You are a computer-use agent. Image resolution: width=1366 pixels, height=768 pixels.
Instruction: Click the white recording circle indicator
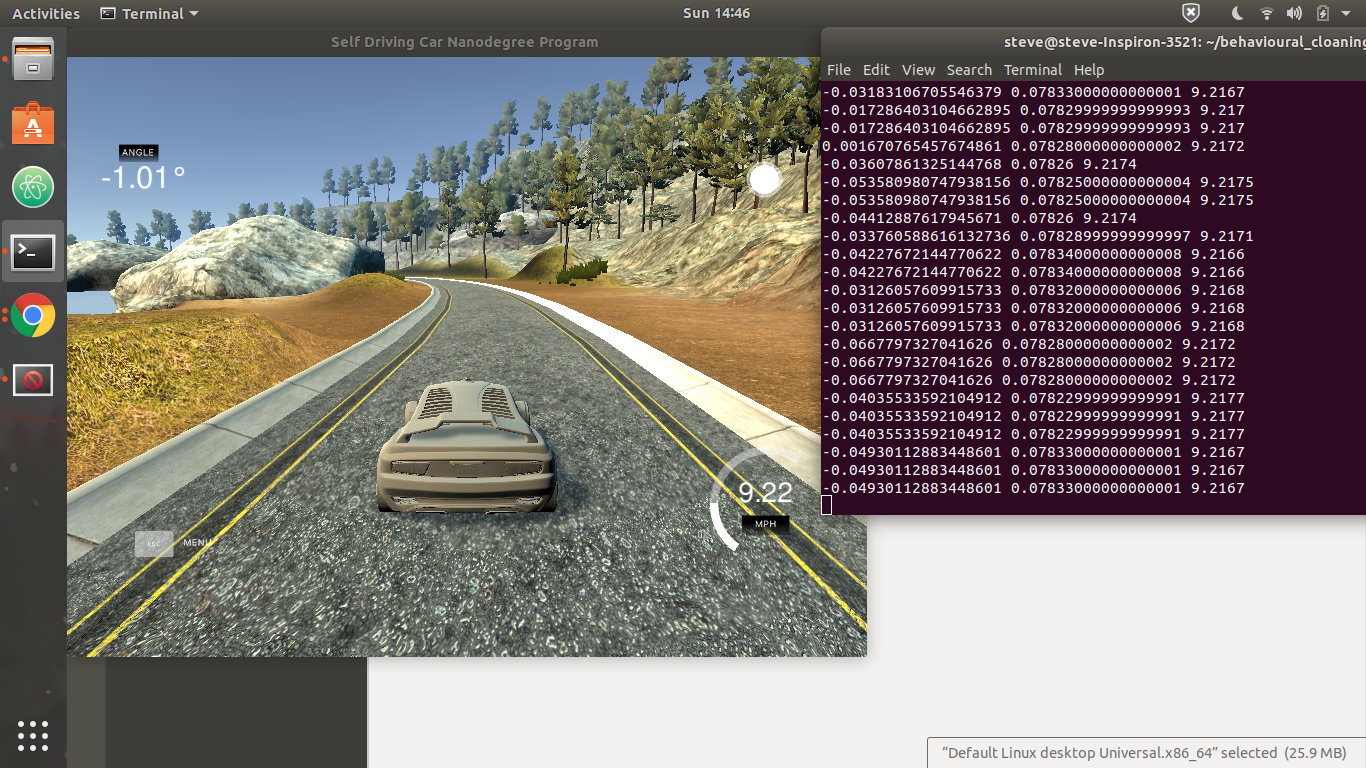pyautogui.click(x=764, y=180)
